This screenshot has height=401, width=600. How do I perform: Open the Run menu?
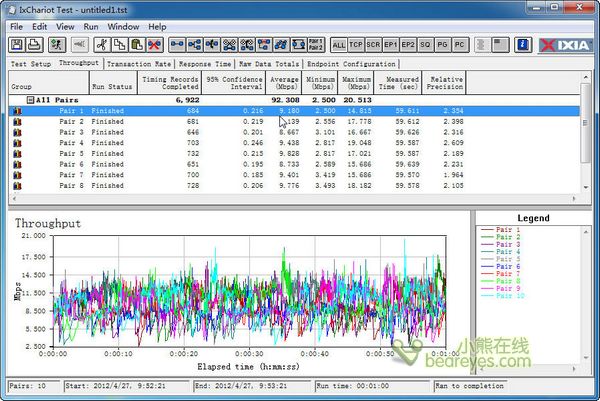point(91,27)
